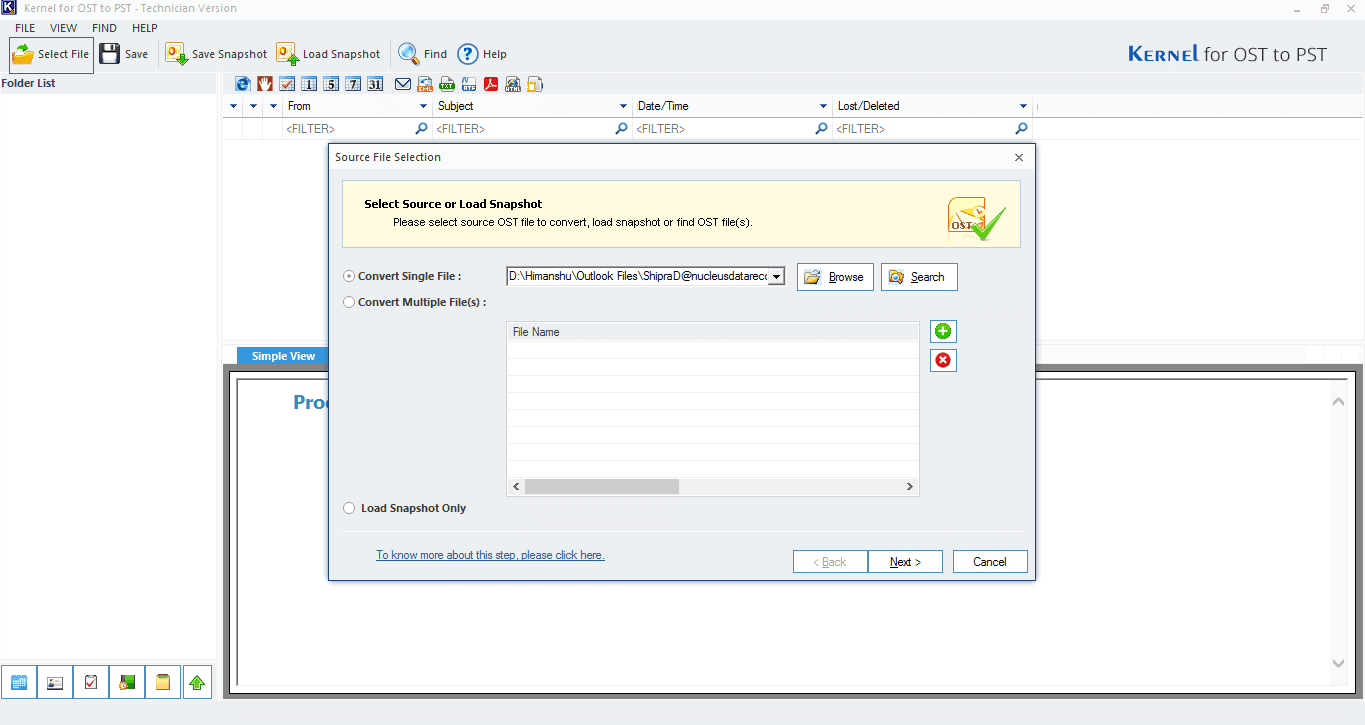Open the 'To know more about this step' link
This screenshot has height=725, width=1365.
490,555
